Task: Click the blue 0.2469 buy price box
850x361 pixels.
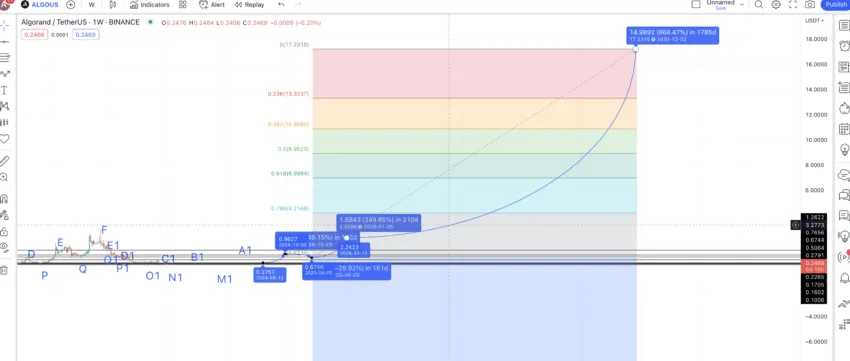Action: (86, 35)
